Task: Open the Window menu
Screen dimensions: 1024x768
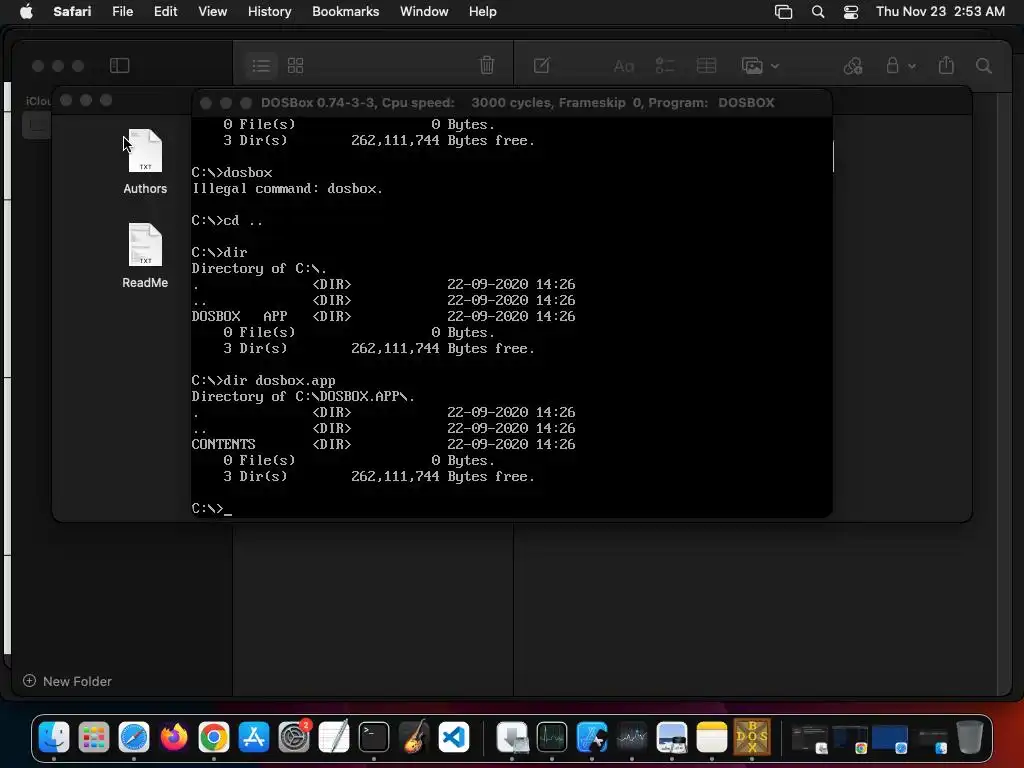Action: pyautogui.click(x=424, y=11)
